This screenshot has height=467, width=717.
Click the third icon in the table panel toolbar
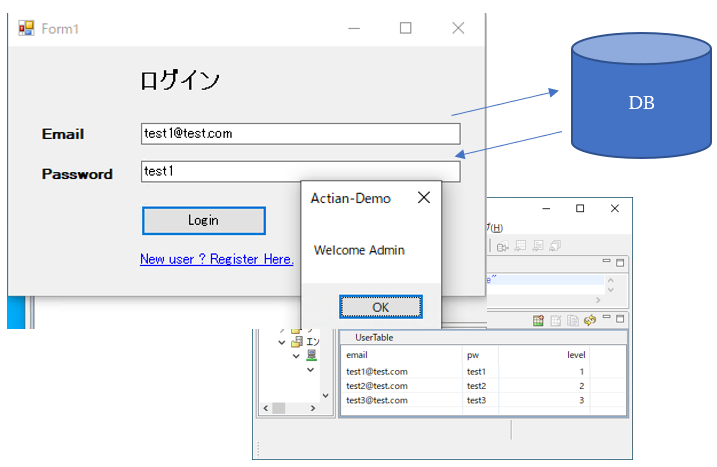tap(573, 320)
